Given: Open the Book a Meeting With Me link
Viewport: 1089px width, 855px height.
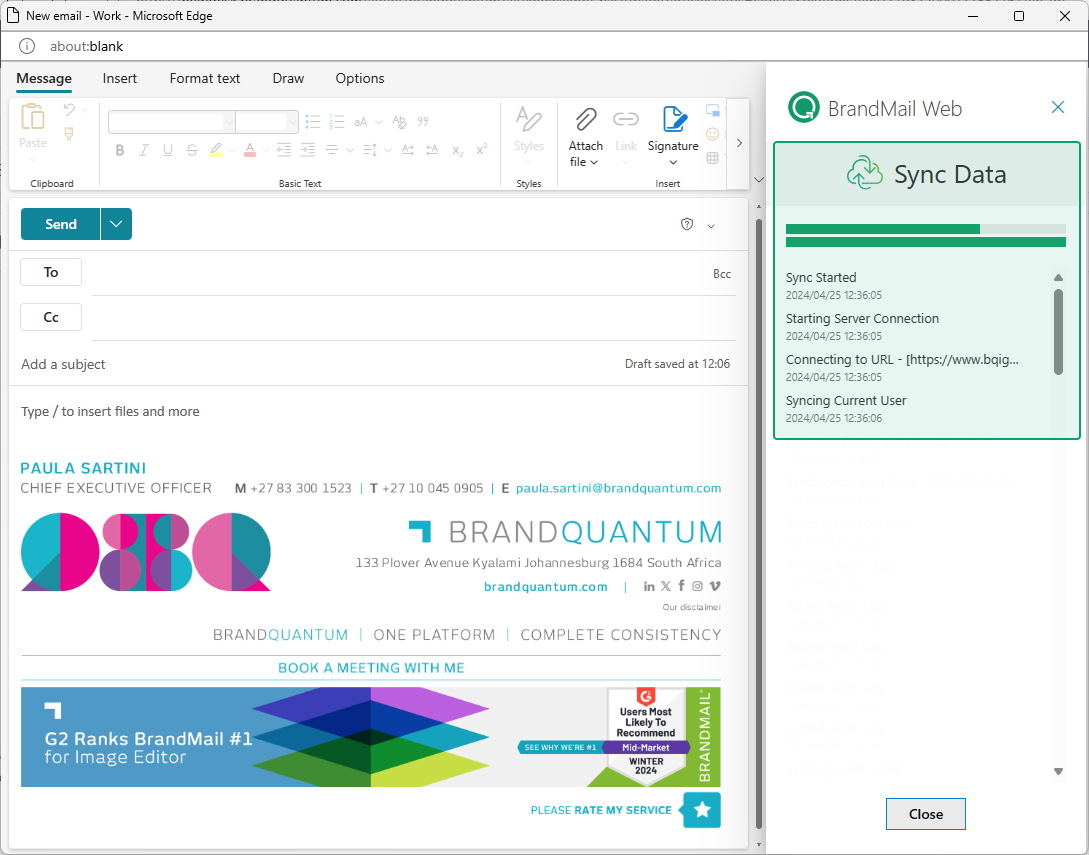Looking at the screenshot, I should tap(371, 667).
